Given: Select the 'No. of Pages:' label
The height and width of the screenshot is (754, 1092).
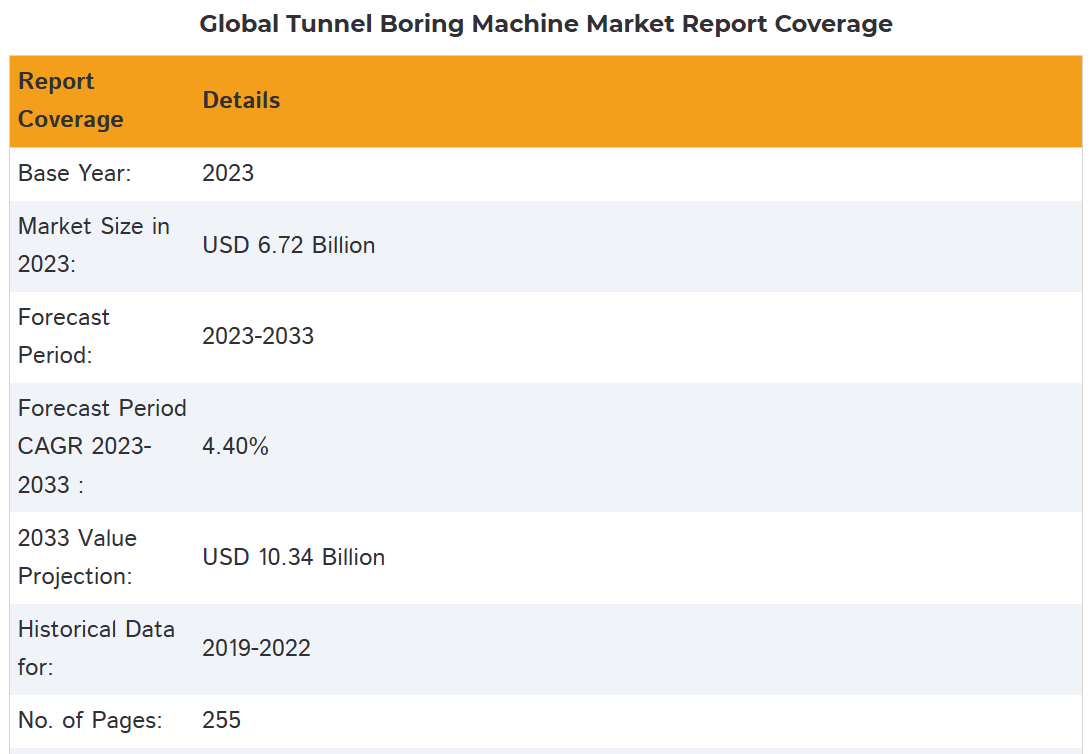Looking at the screenshot, I should [x=90, y=720].
